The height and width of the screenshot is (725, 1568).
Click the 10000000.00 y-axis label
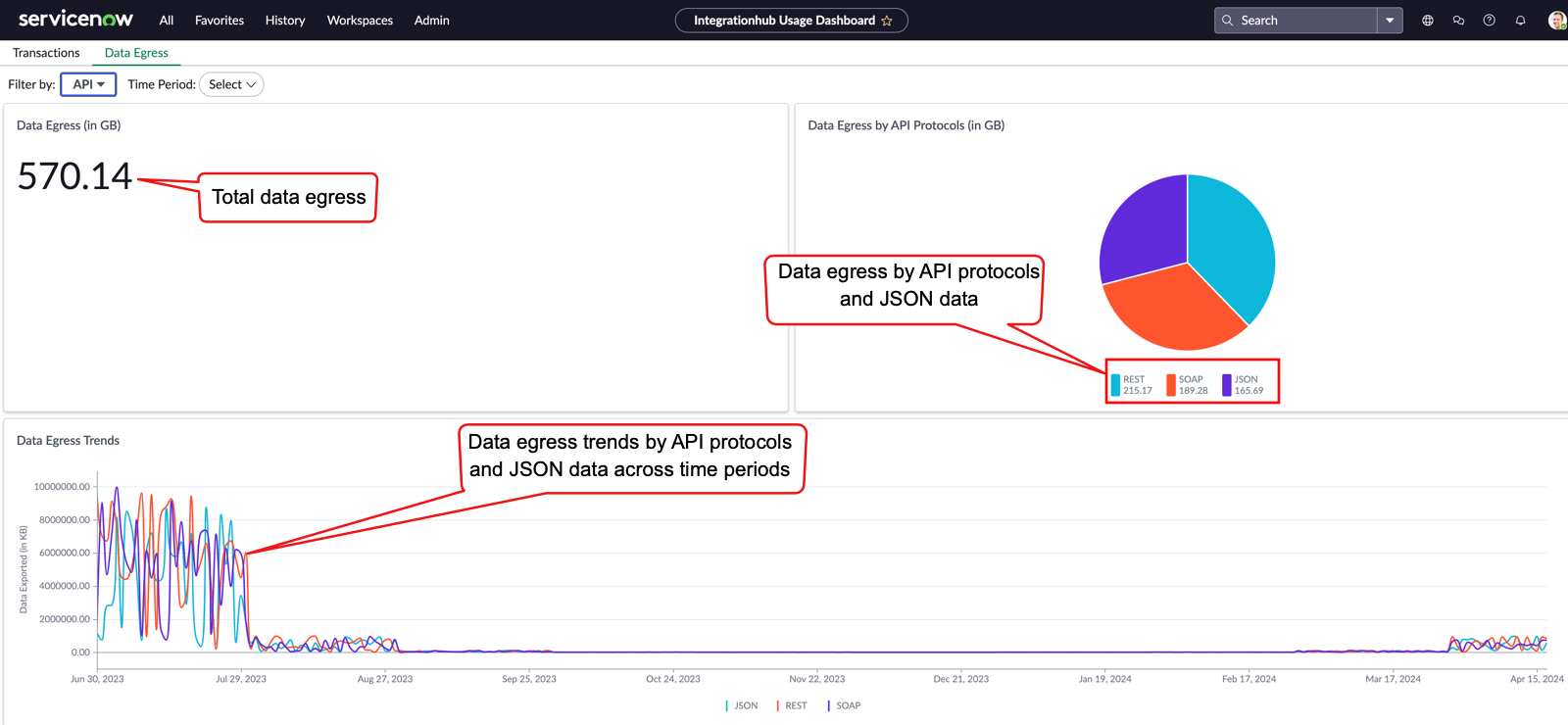(x=62, y=487)
